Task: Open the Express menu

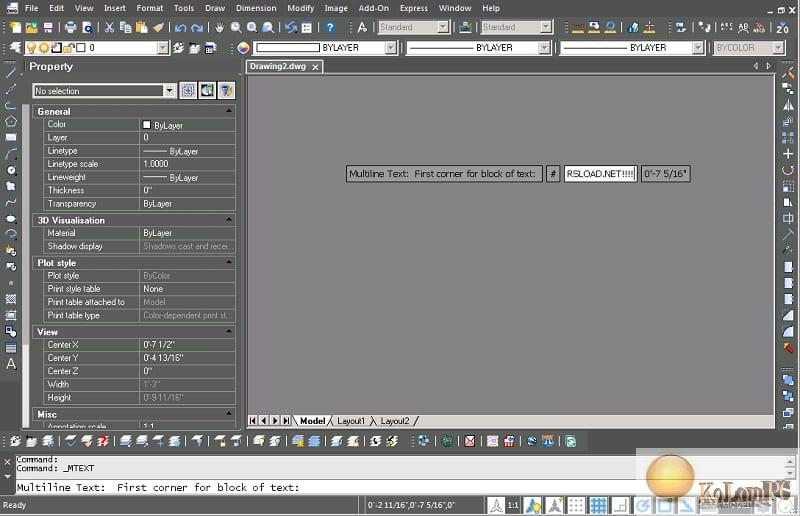Action: [x=414, y=8]
